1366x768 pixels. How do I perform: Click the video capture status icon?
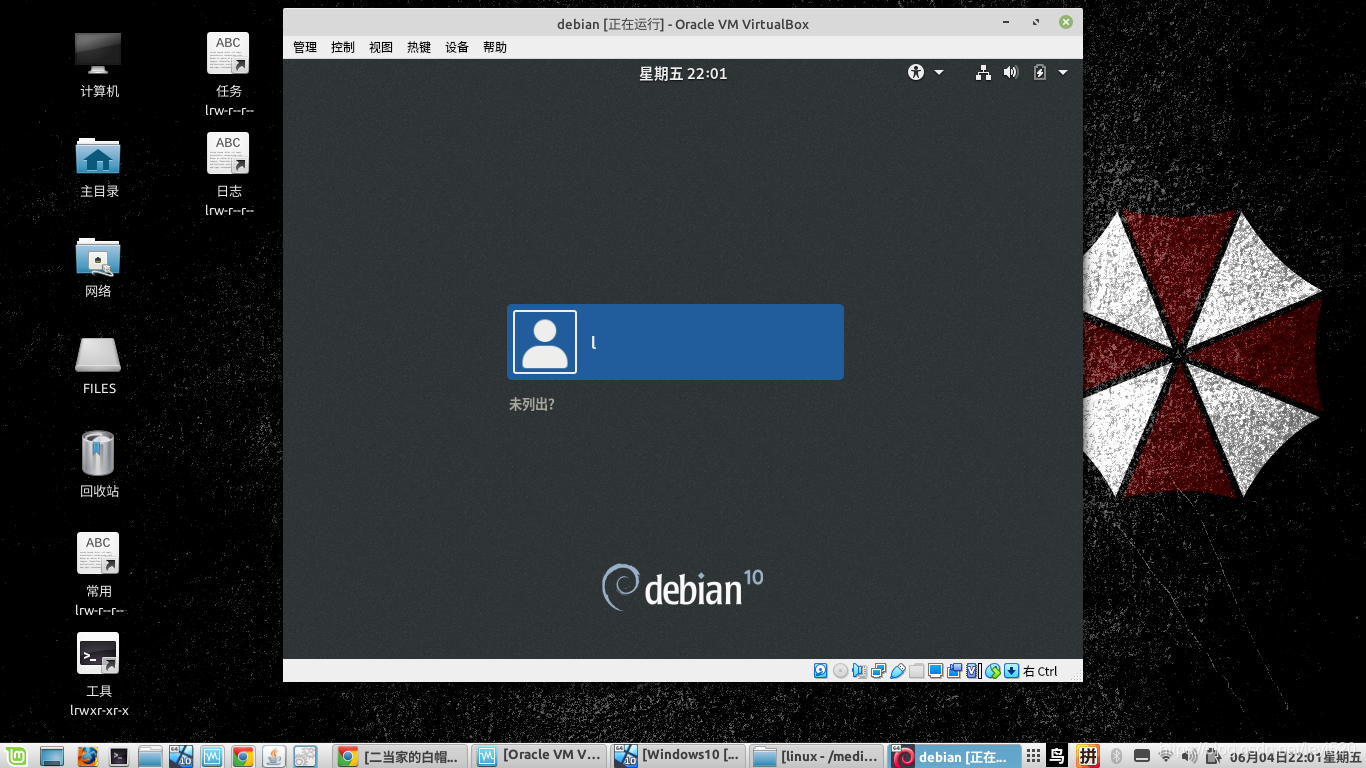point(955,671)
